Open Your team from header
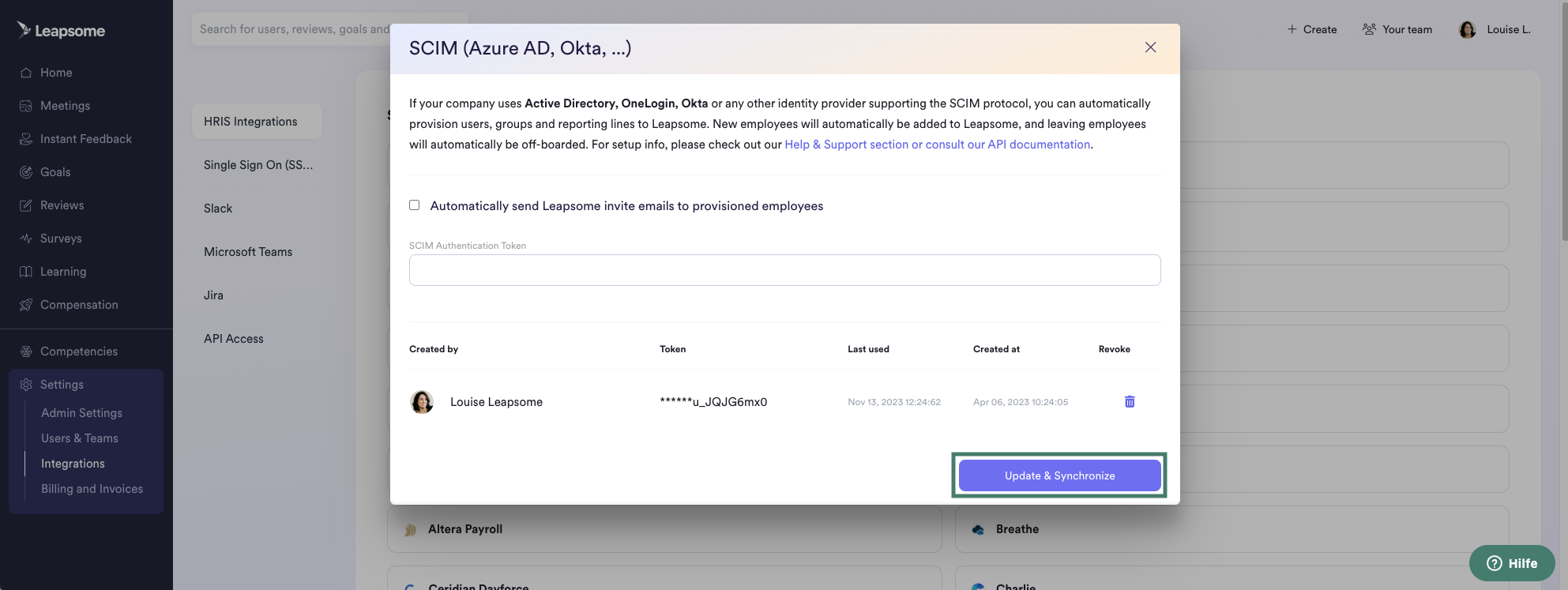 pos(1397,29)
